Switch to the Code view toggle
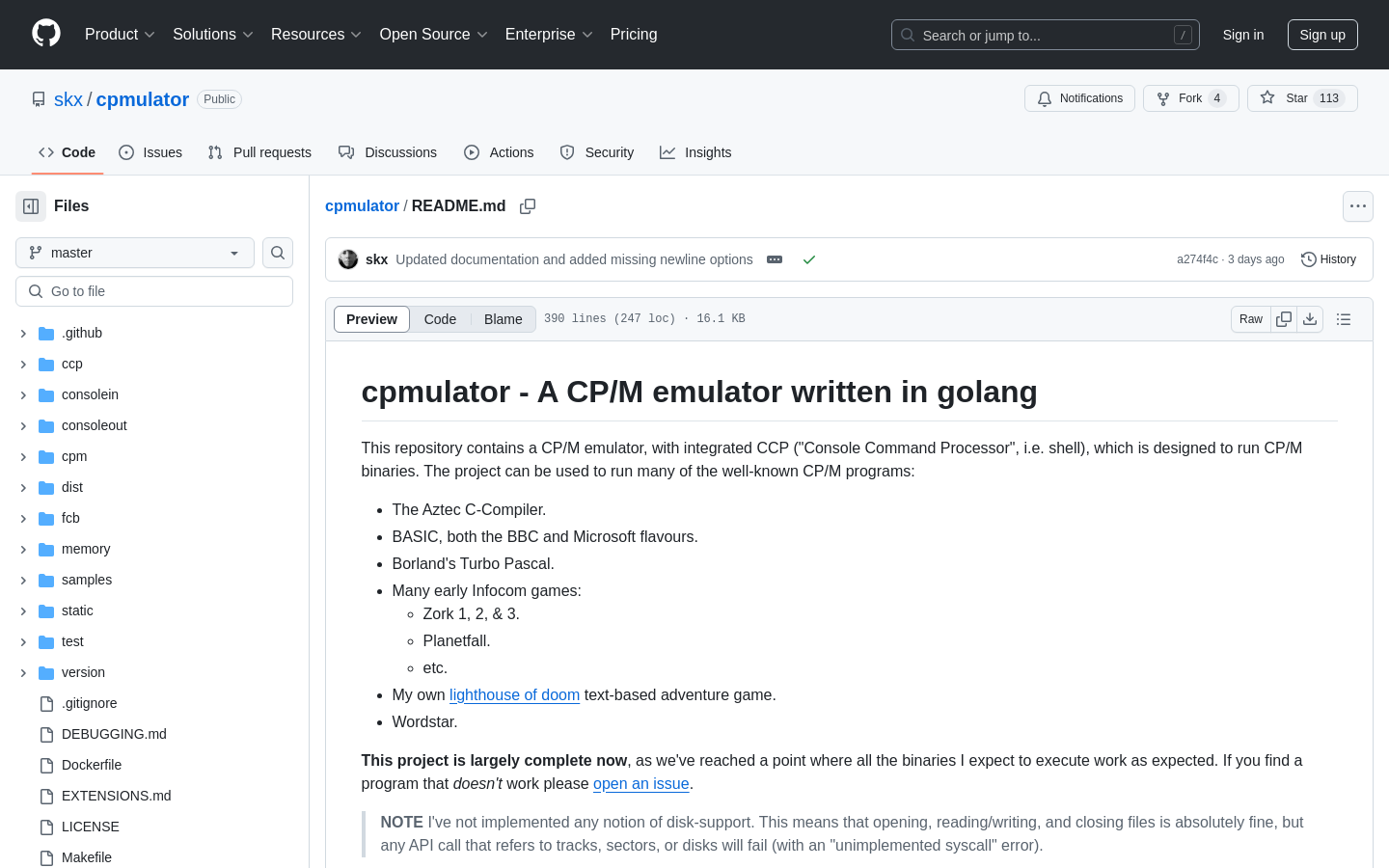 click(440, 319)
